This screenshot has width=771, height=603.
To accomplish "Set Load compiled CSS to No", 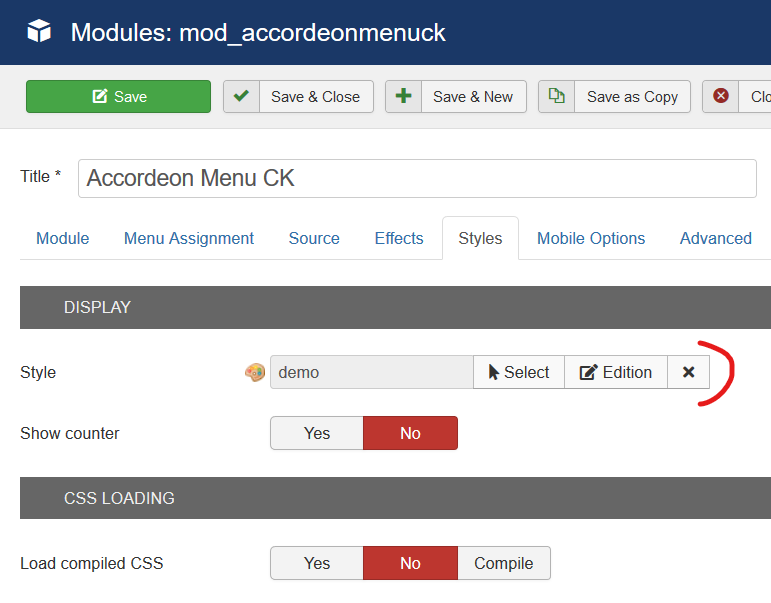I will point(410,563).
